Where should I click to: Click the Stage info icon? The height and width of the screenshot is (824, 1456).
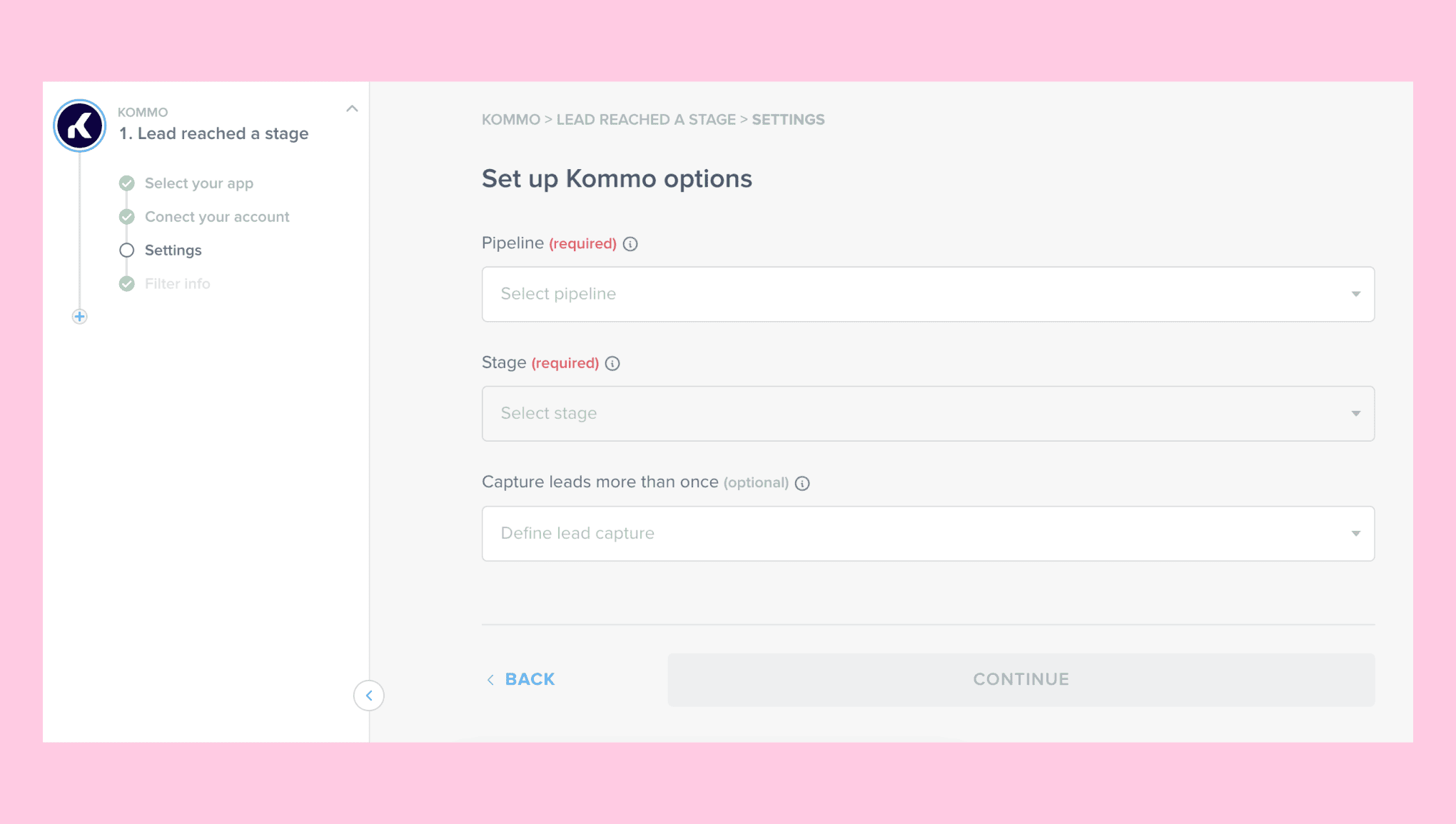612,364
